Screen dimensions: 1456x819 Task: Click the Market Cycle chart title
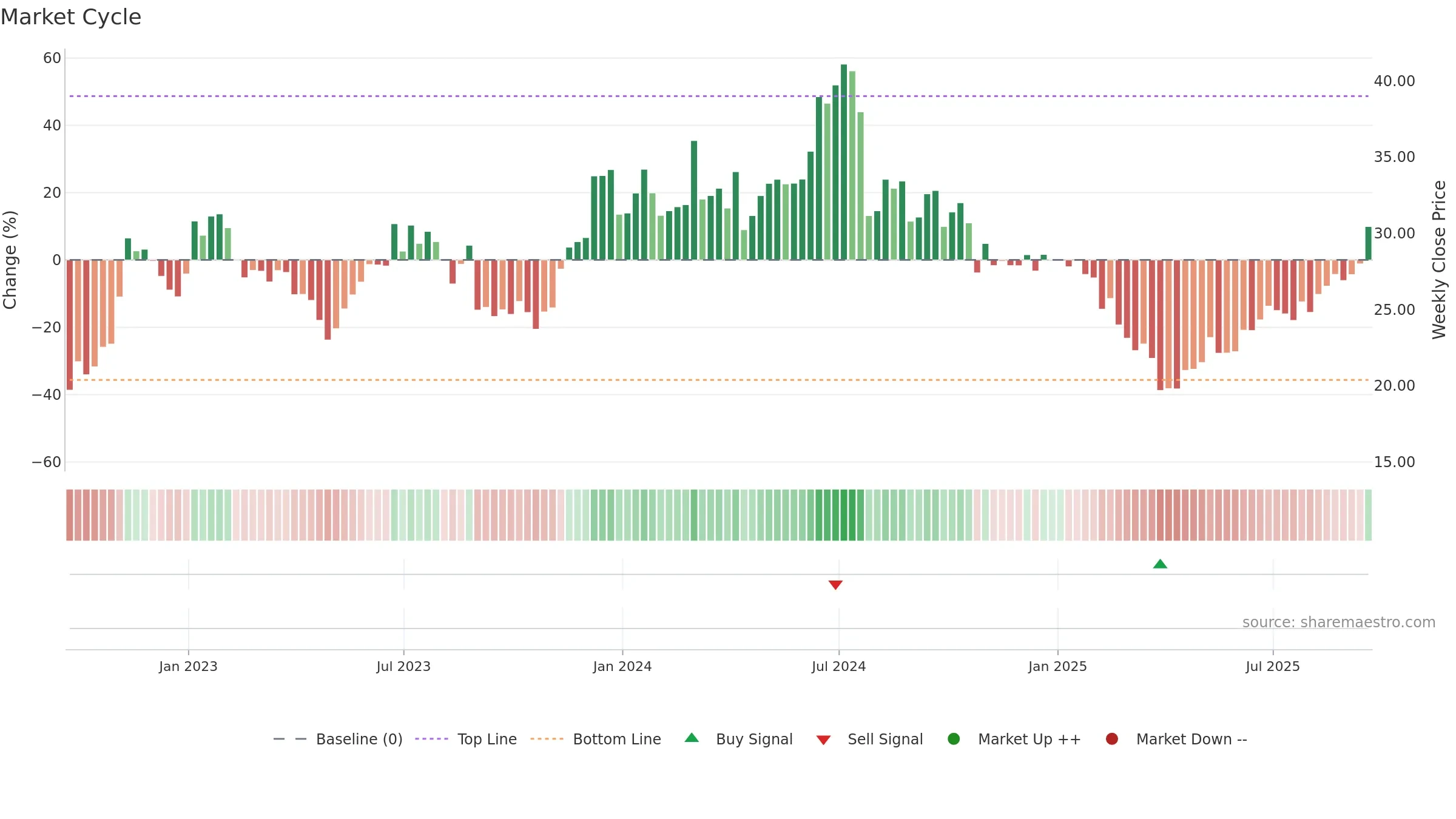[x=71, y=17]
